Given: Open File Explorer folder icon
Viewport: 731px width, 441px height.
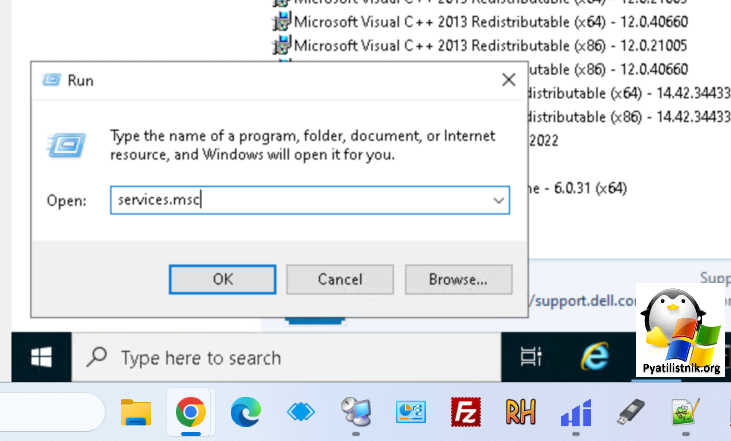Looking at the screenshot, I should pyautogui.click(x=136, y=412).
